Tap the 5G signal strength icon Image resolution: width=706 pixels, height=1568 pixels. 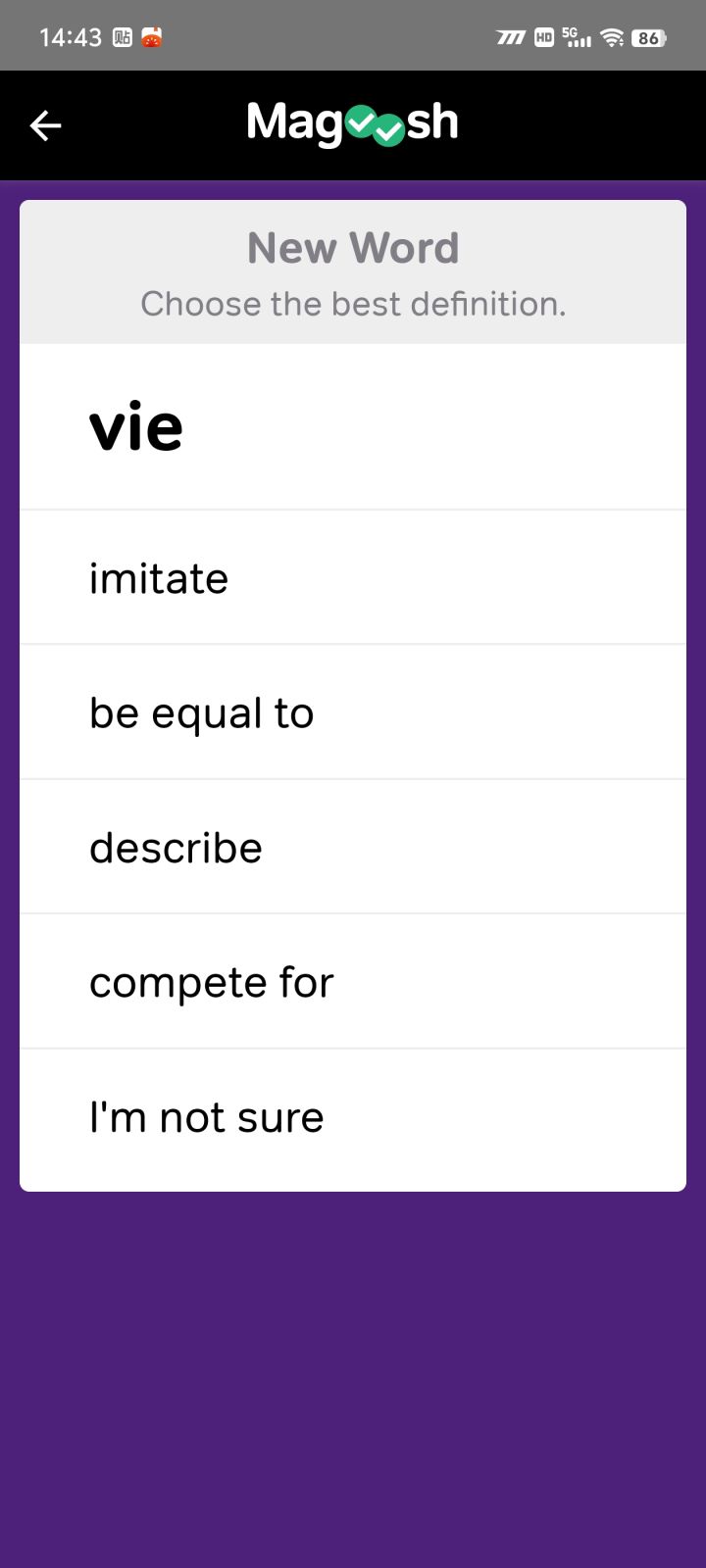[x=578, y=38]
